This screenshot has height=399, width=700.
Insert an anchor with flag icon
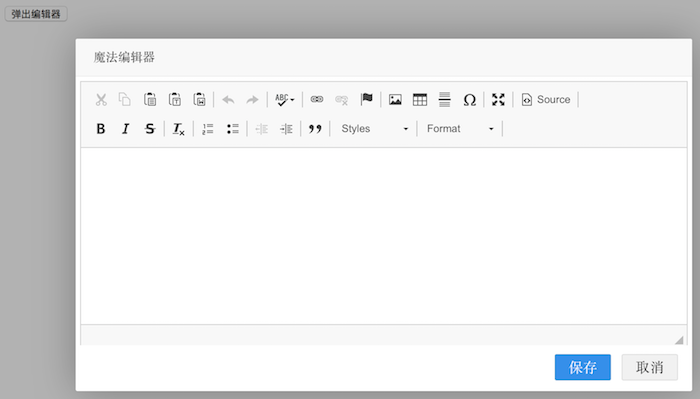pyautogui.click(x=367, y=100)
